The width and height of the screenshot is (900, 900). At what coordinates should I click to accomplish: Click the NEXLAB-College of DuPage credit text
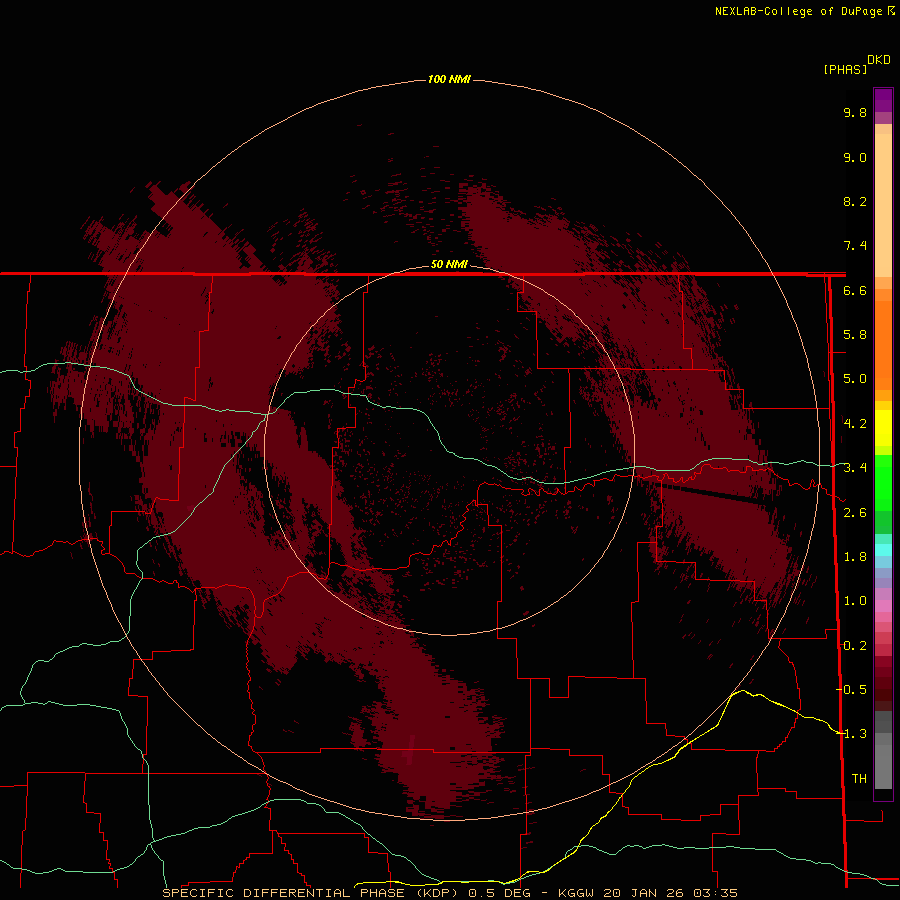coord(800,11)
